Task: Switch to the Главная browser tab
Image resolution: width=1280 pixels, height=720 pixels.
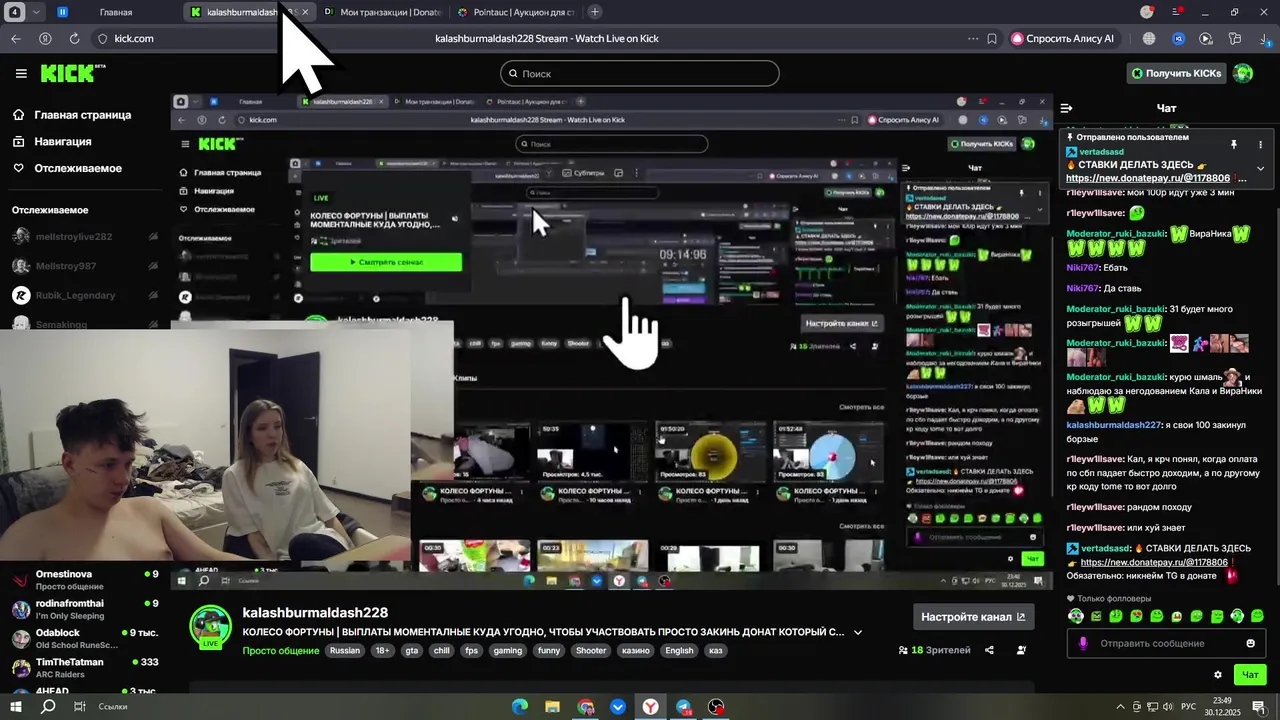Action: 115,12
